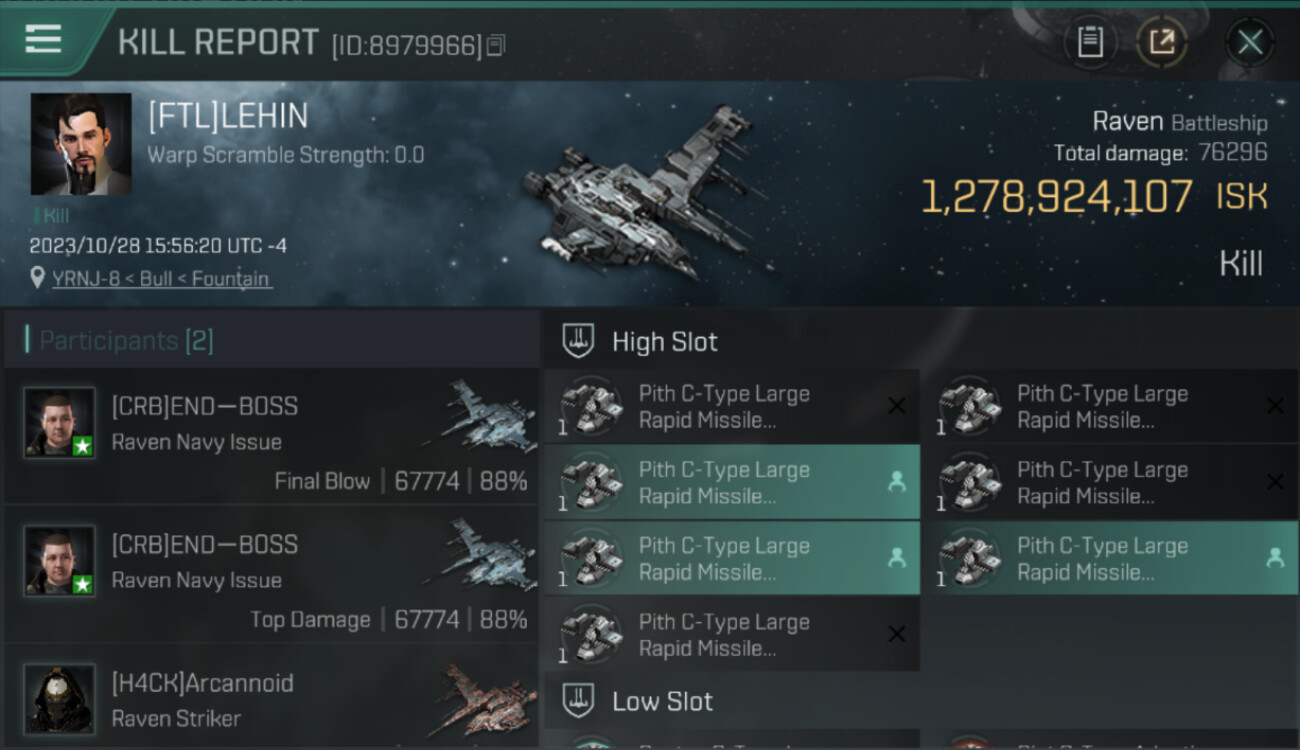The width and height of the screenshot is (1300, 750).
Task: Open the hamburger menu icon
Action: pyautogui.click(x=43, y=39)
